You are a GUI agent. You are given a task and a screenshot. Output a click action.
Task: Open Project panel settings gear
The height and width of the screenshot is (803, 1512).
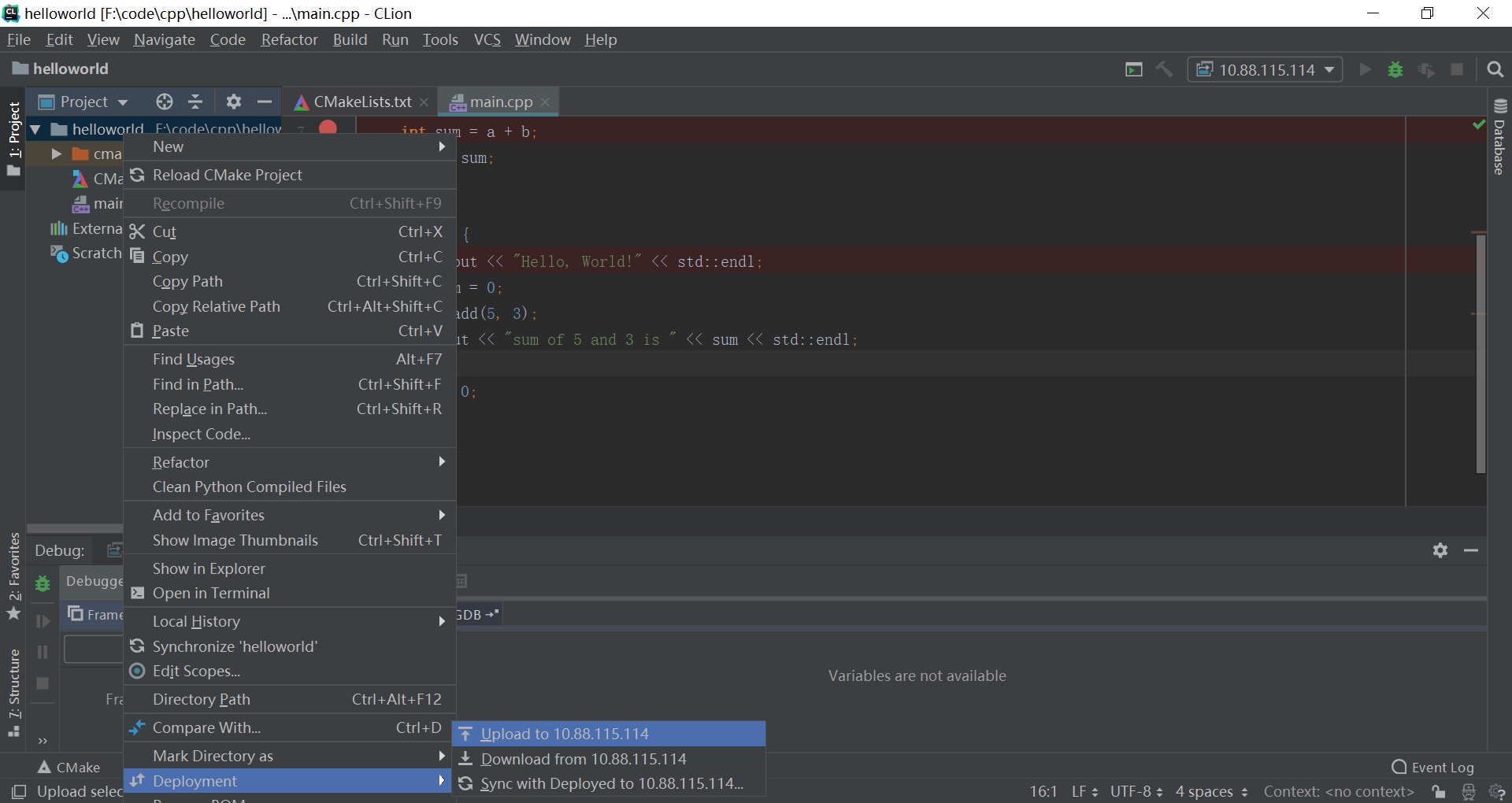(233, 102)
